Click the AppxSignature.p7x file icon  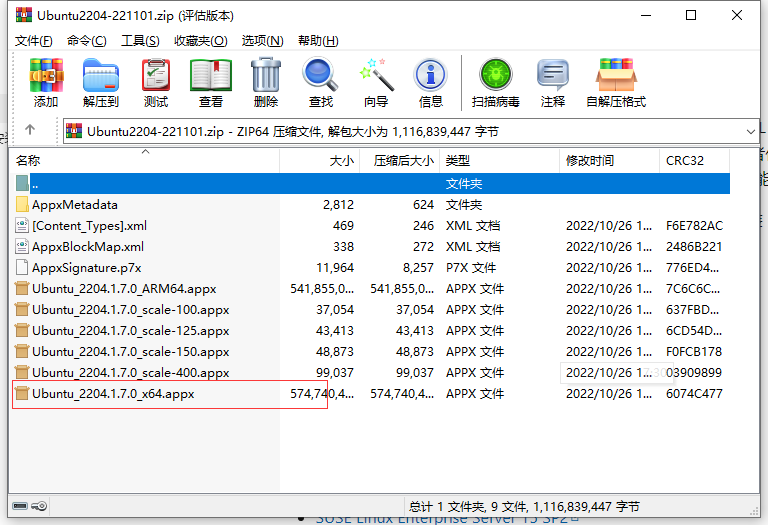click(22, 267)
